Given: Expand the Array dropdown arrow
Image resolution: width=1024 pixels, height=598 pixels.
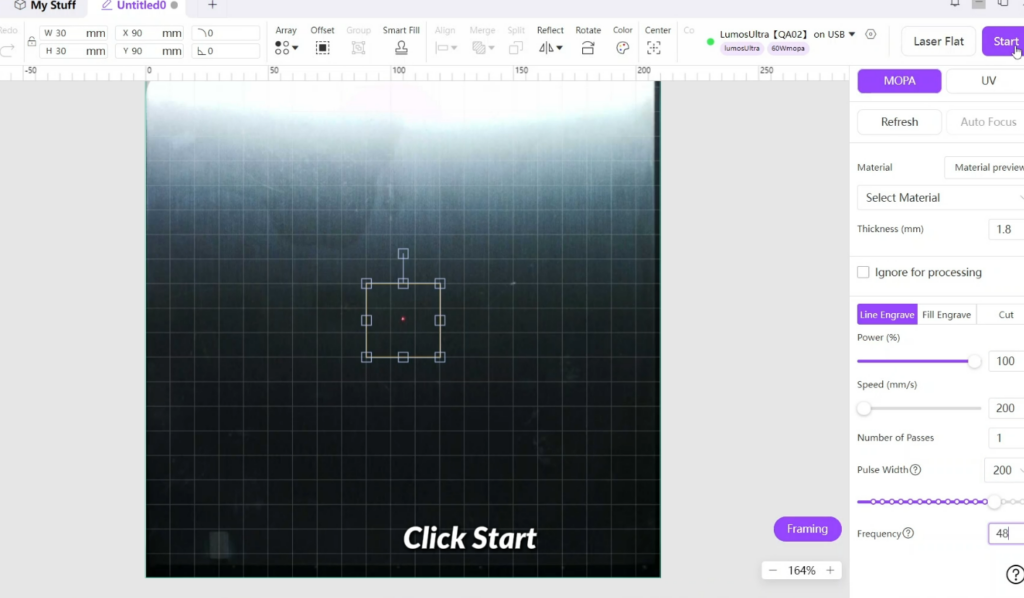Looking at the screenshot, I should pyautogui.click(x=295, y=48).
